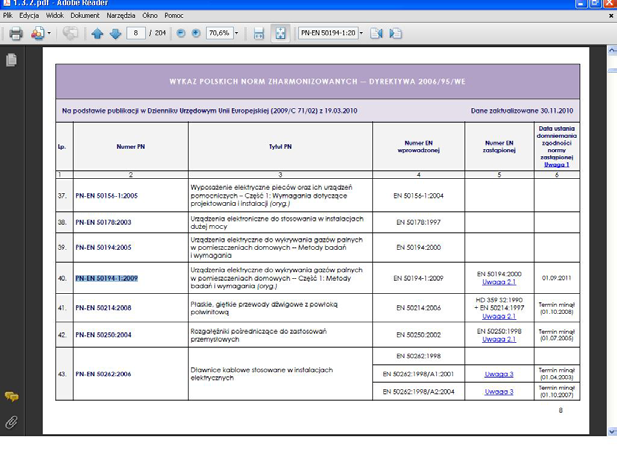Open the find options dropdown arrow
The image size is (617, 463).
point(361,33)
